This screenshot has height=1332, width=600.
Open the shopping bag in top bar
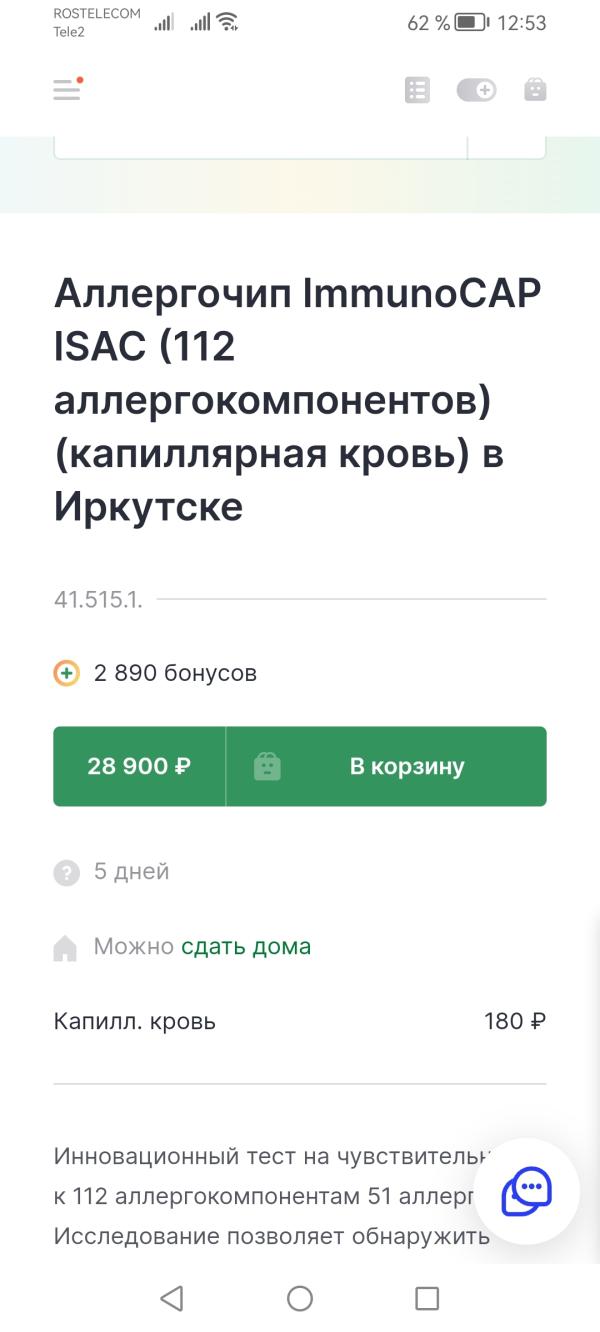(x=536, y=90)
